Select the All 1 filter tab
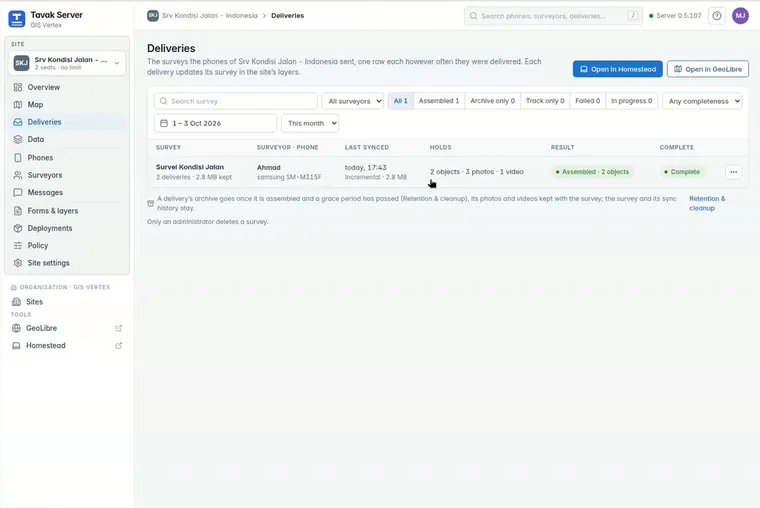760x508 pixels. point(400,101)
